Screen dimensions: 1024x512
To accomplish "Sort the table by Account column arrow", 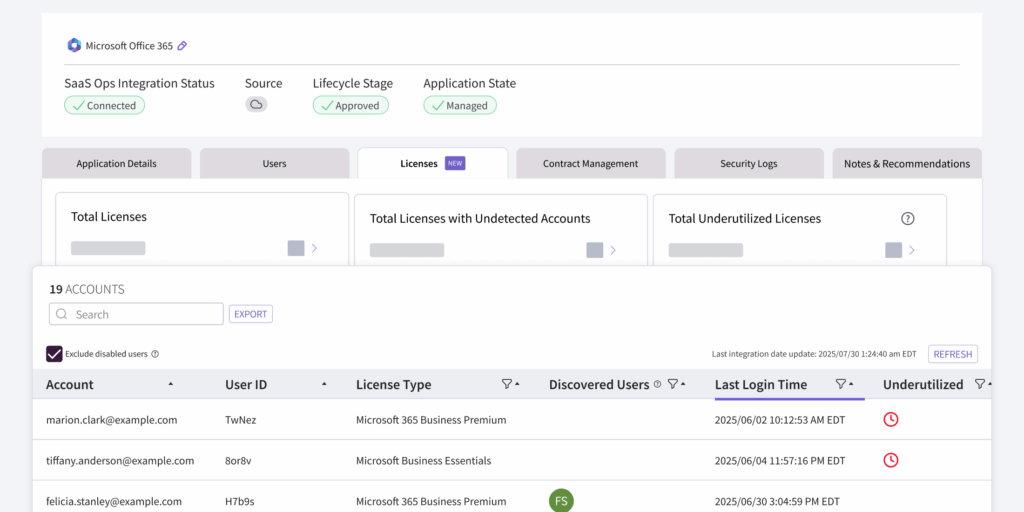I will [170, 384].
